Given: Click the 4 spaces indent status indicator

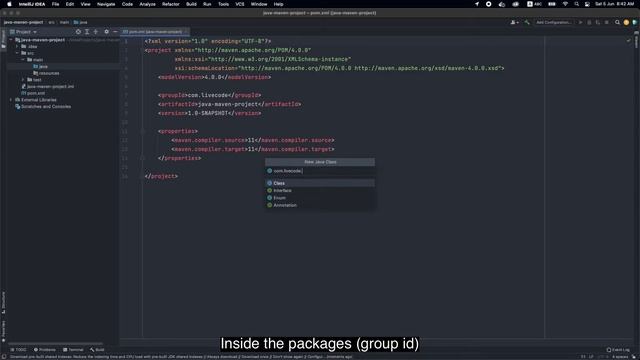Looking at the screenshot, I should [619, 357].
